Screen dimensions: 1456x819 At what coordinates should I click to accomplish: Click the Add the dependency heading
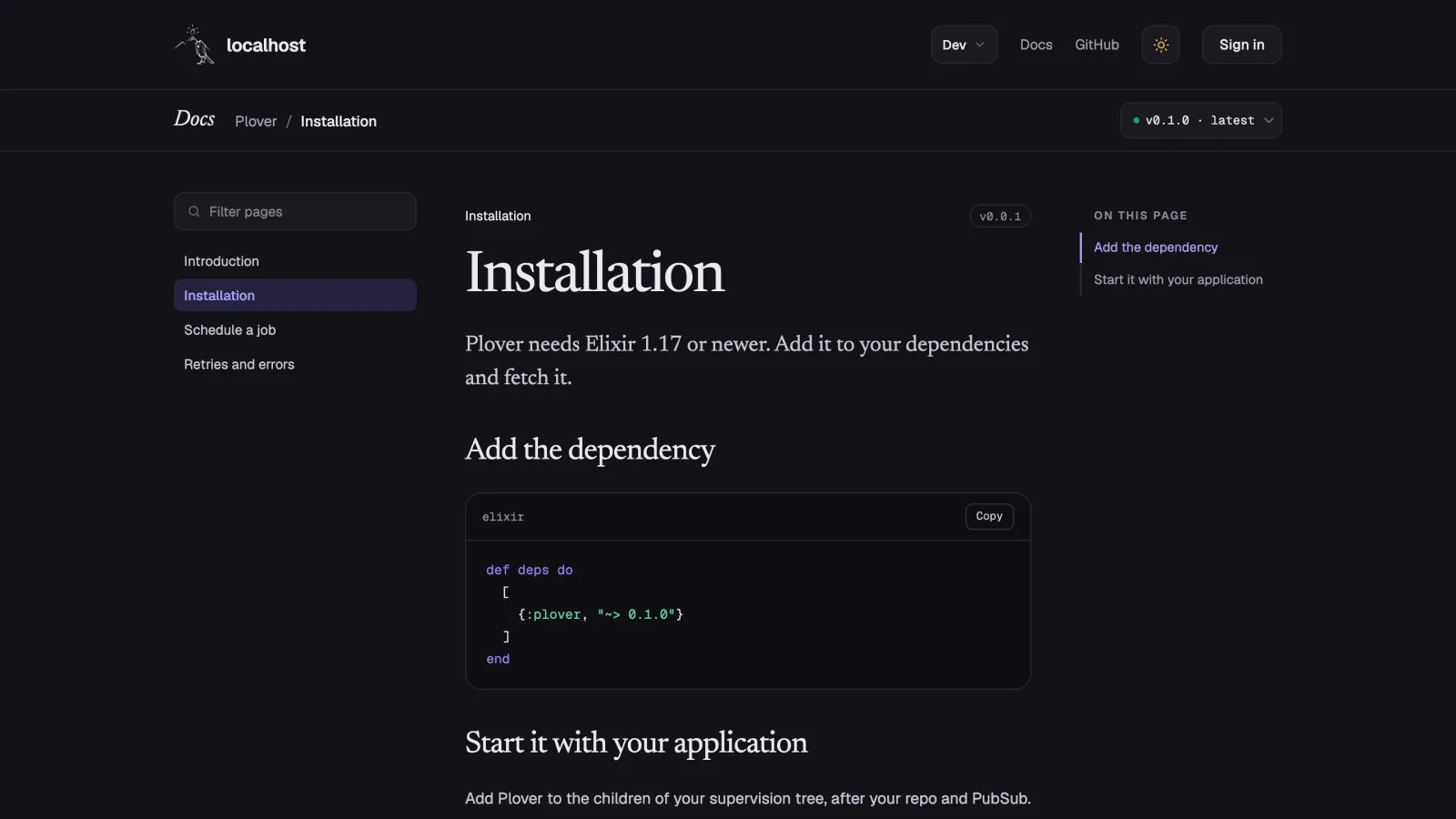[590, 450]
